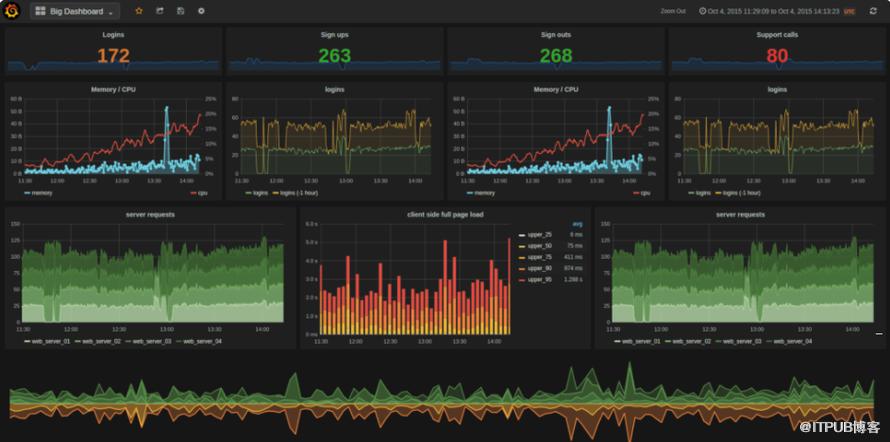The width and height of the screenshot is (890, 442).
Task: Toggle the memory series in first Memory / CPU legend
Action: 42,192
